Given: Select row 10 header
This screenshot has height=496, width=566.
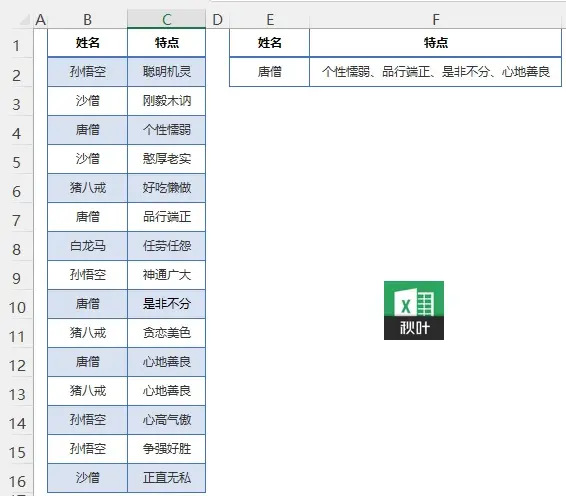Looking at the screenshot, I should click(x=17, y=307).
